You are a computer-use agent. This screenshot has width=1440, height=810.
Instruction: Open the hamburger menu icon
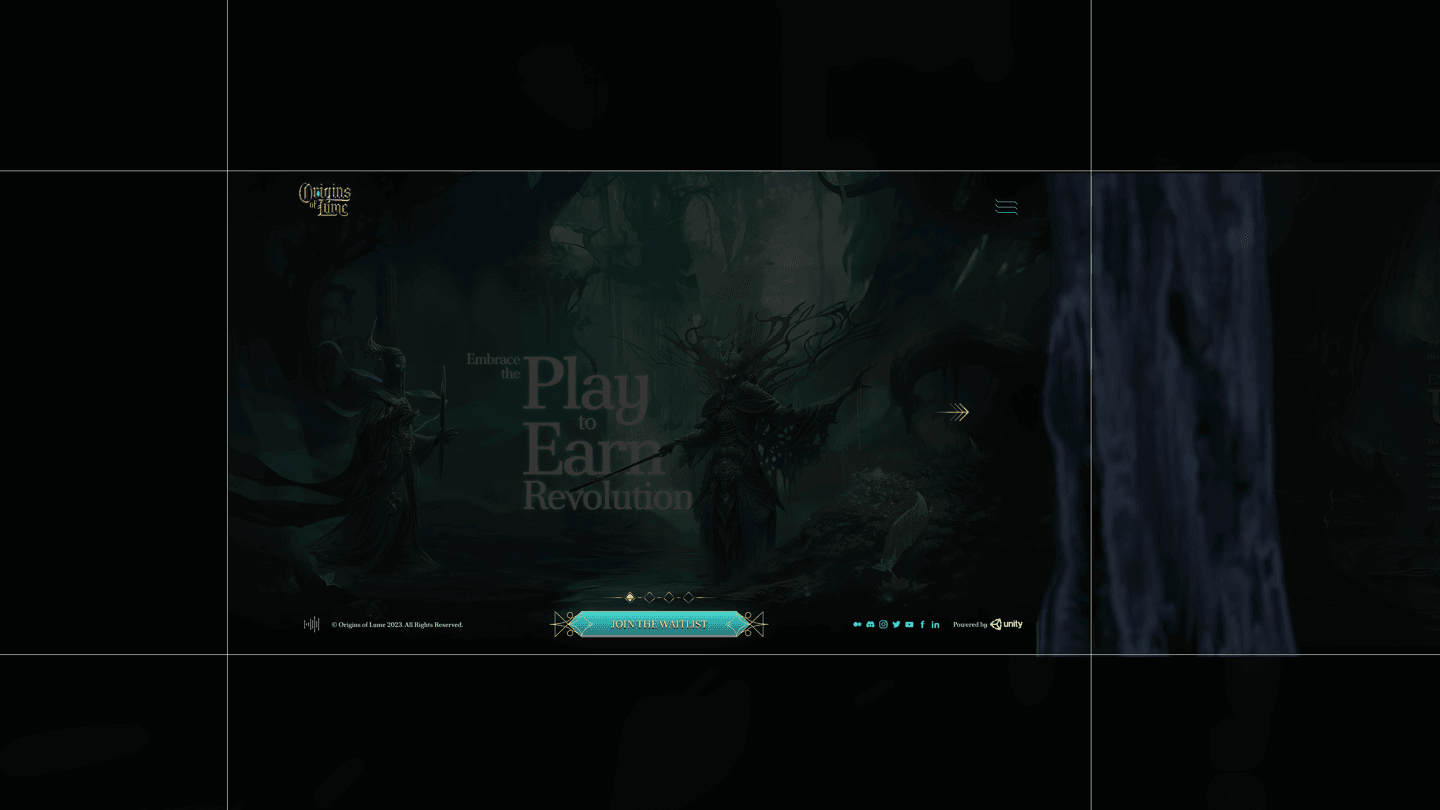1006,207
